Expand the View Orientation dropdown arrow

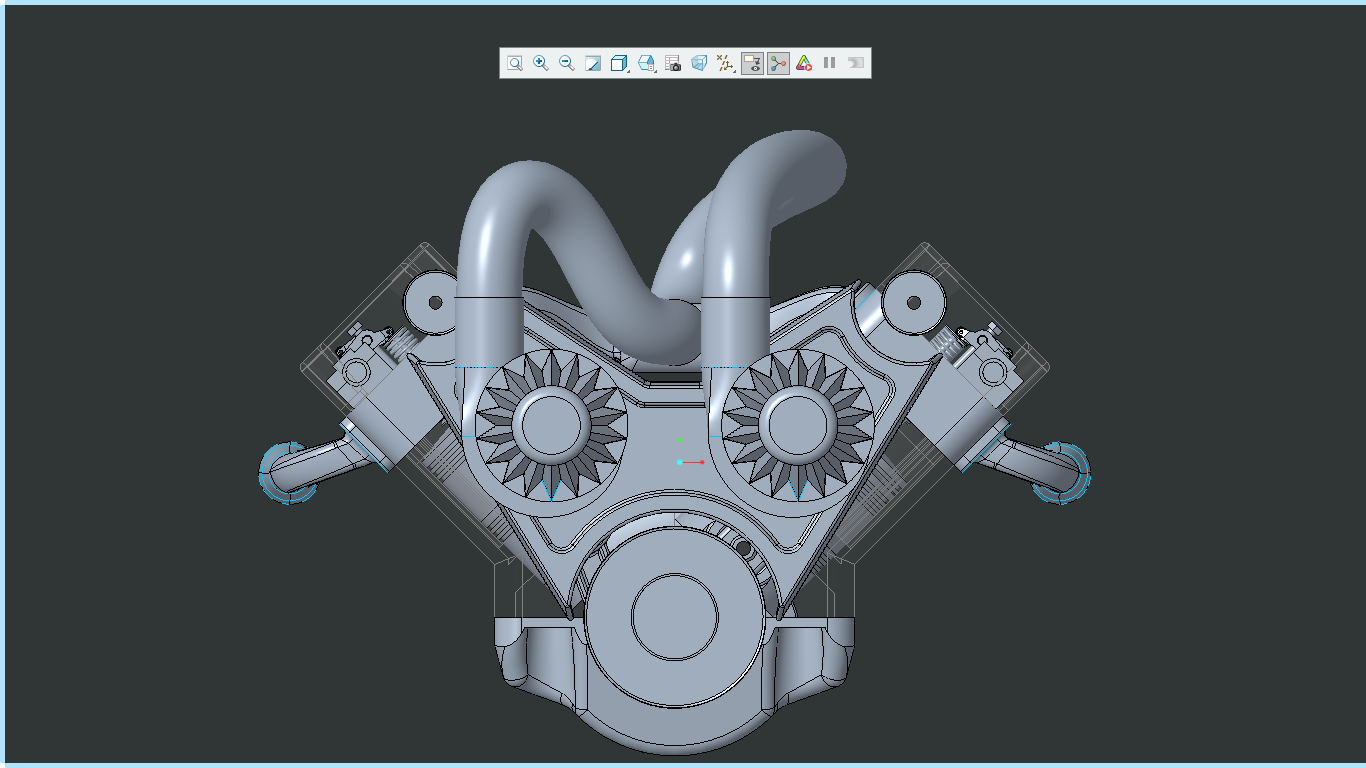(x=627, y=70)
